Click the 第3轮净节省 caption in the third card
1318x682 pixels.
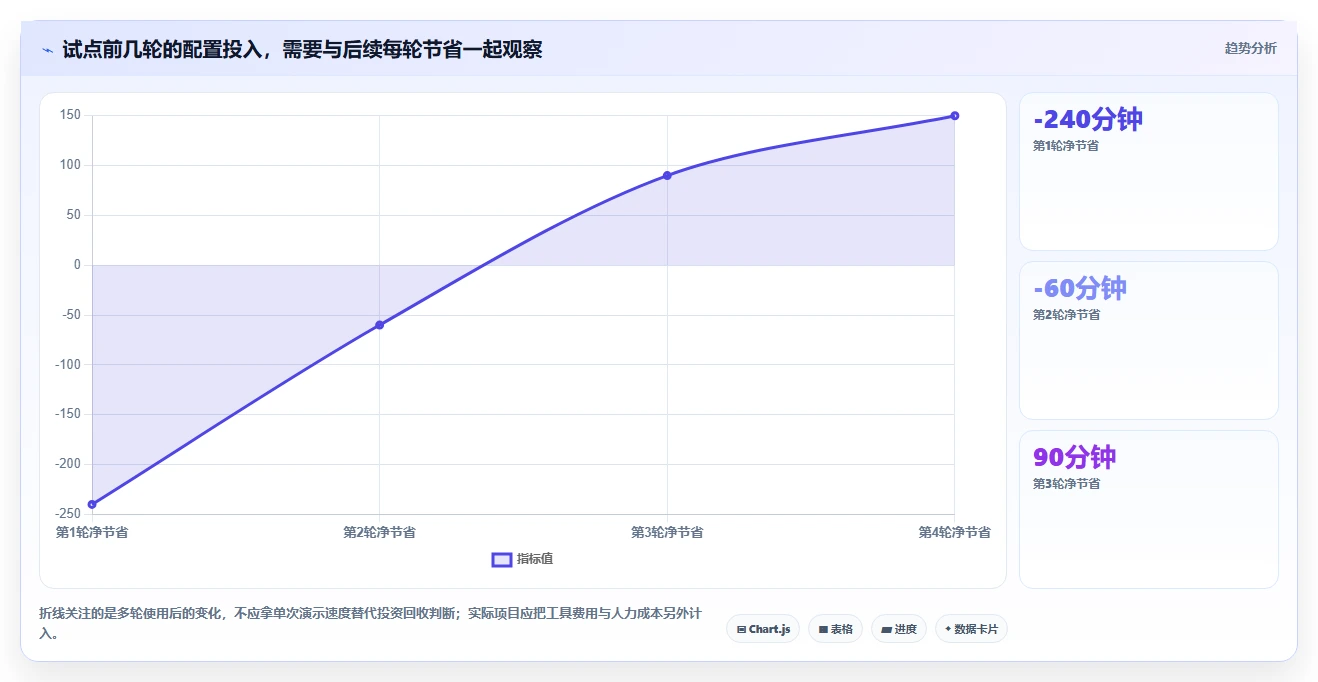(x=1066, y=484)
